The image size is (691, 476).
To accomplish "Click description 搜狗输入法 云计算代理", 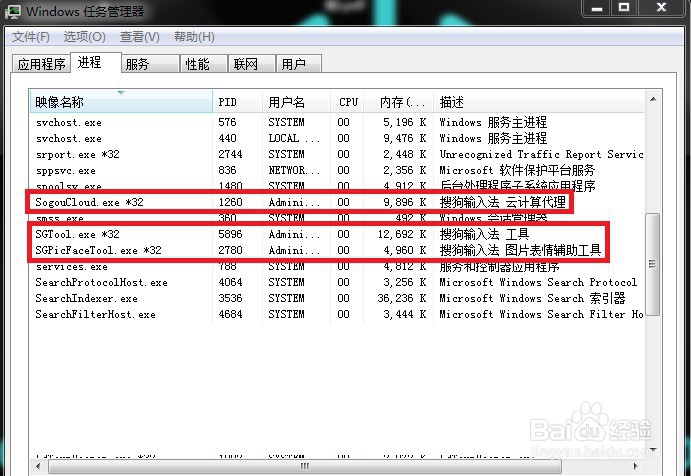I will click(502, 202).
